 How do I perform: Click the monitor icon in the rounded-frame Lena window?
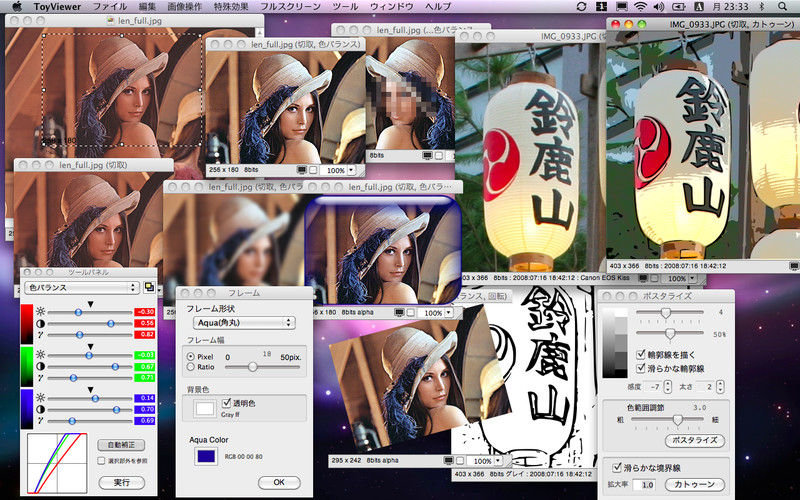point(399,312)
